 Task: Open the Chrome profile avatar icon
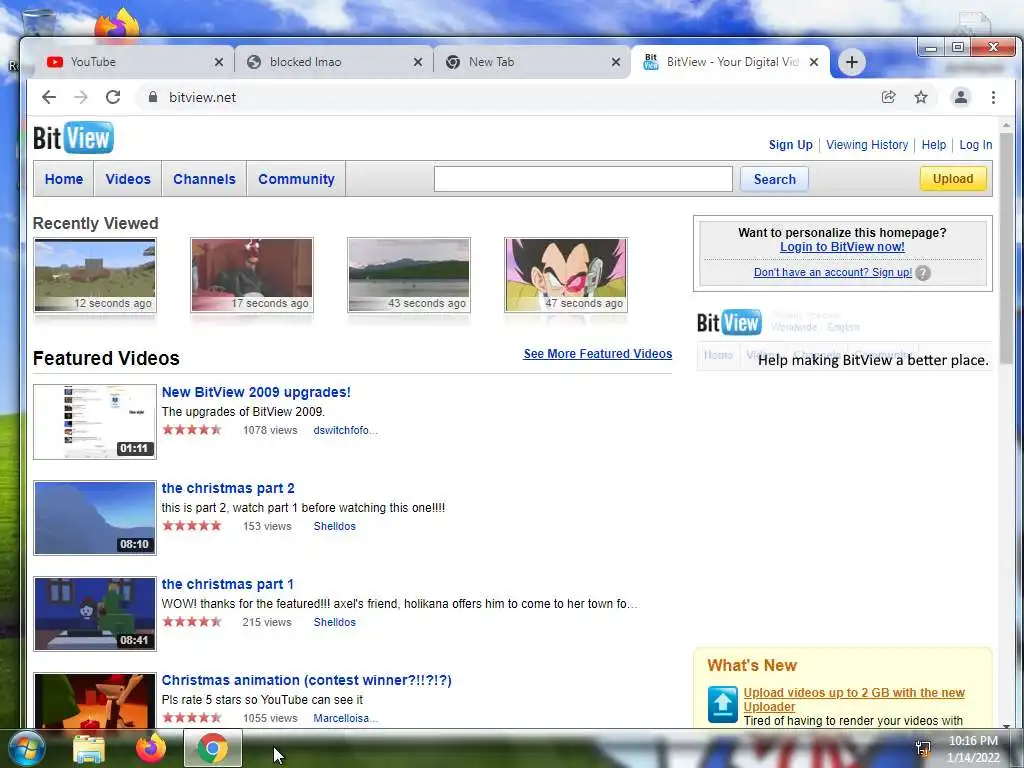click(961, 97)
